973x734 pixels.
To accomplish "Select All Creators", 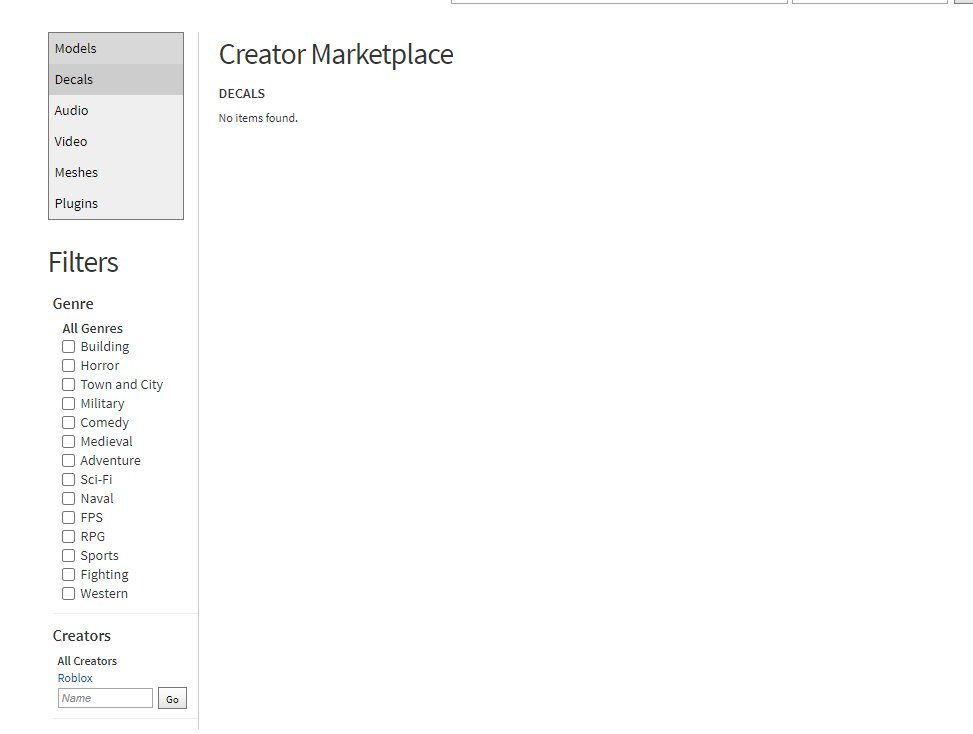I will (x=86, y=660).
